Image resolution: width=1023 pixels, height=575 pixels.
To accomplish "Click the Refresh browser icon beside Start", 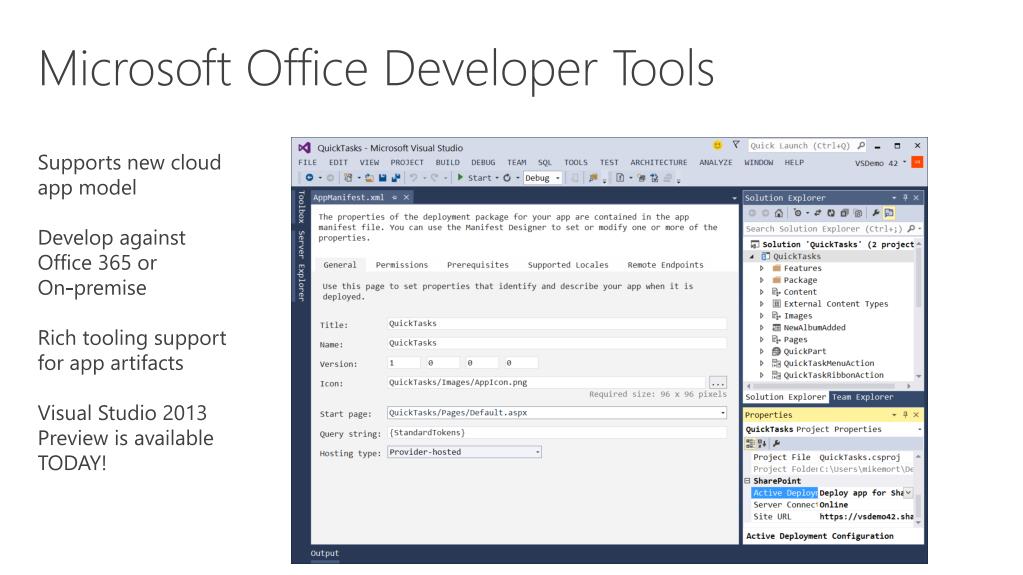I will click(x=507, y=178).
